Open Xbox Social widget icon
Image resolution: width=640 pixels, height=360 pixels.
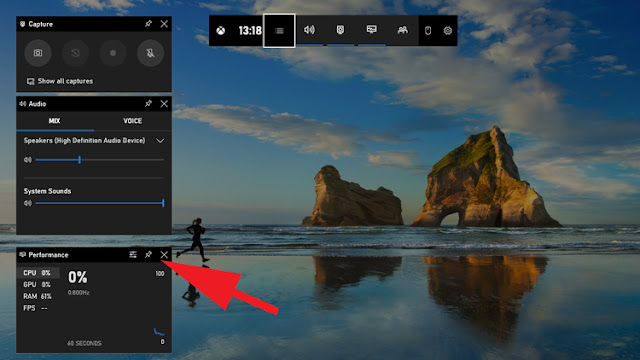402,30
